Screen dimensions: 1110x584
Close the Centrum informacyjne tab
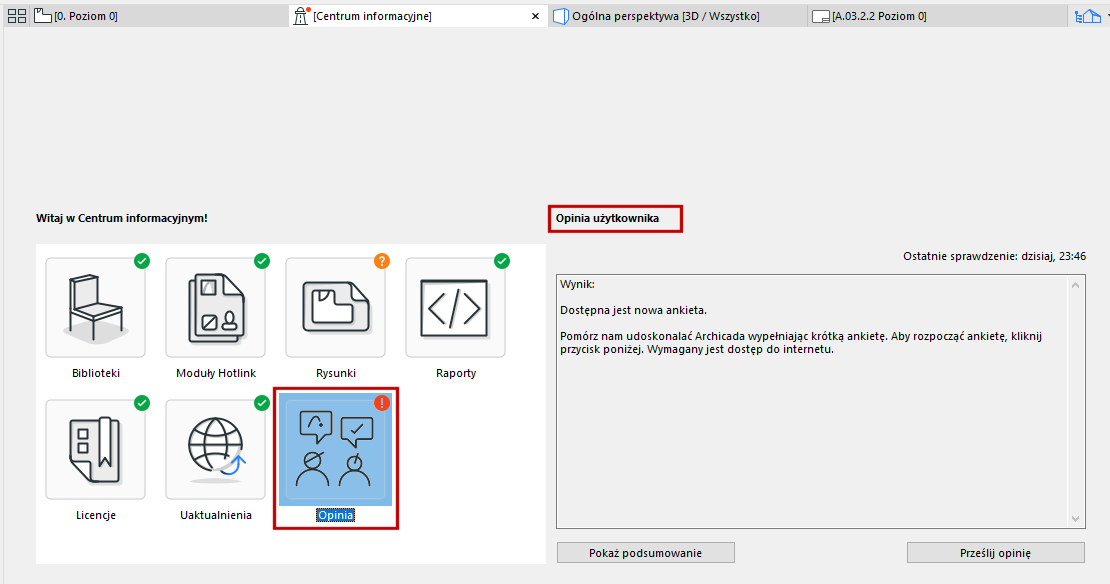(x=535, y=16)
